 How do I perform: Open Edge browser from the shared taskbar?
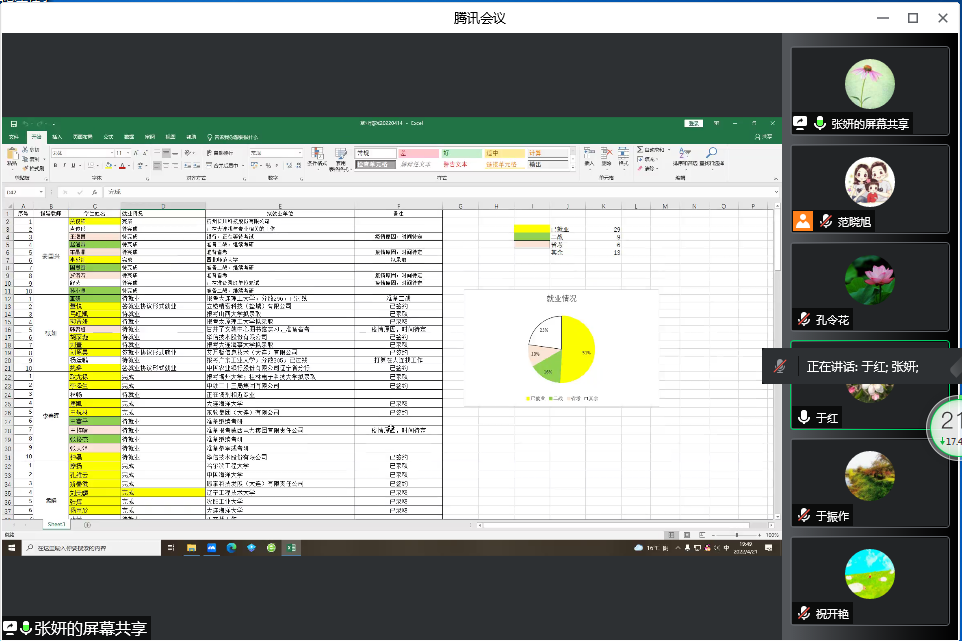point(230,548)
